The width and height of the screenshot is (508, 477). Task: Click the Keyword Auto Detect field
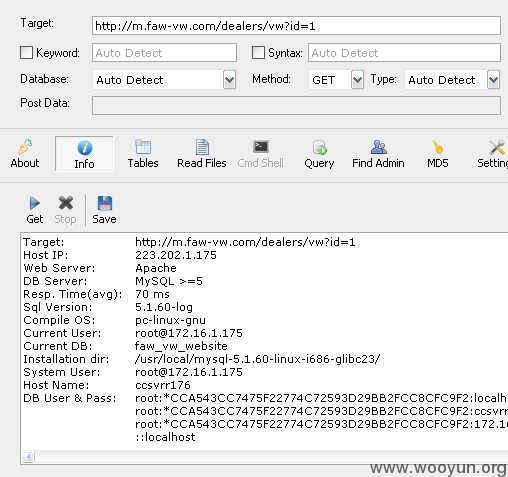coord(164,53)
